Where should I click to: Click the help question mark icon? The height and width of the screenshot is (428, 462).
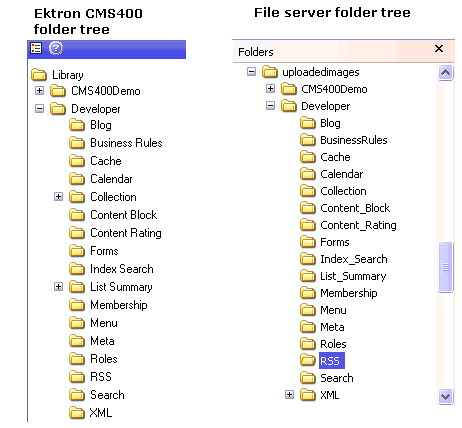(56, 48)
